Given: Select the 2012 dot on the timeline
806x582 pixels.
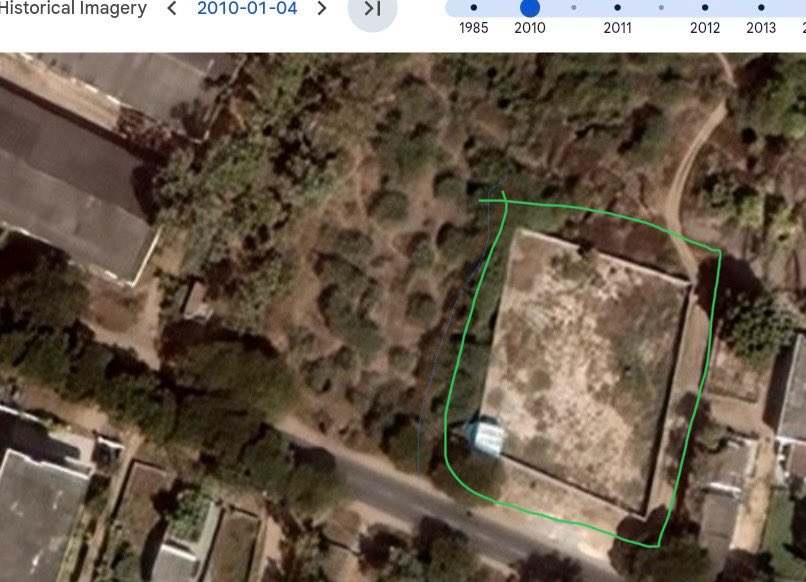Looking at the screenshot, I should click(x=705, y=8).
